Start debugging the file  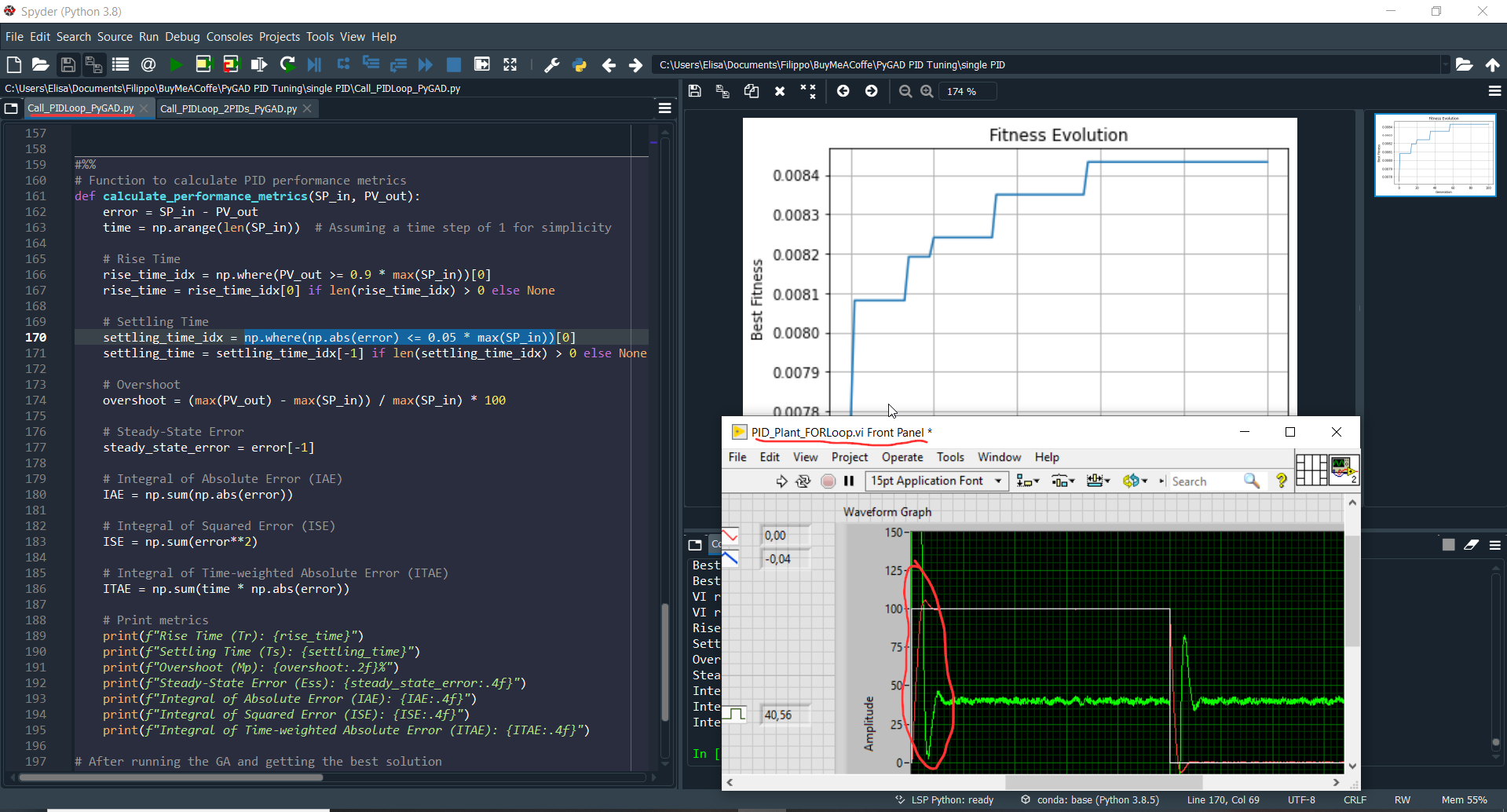(x=315, y=64)
